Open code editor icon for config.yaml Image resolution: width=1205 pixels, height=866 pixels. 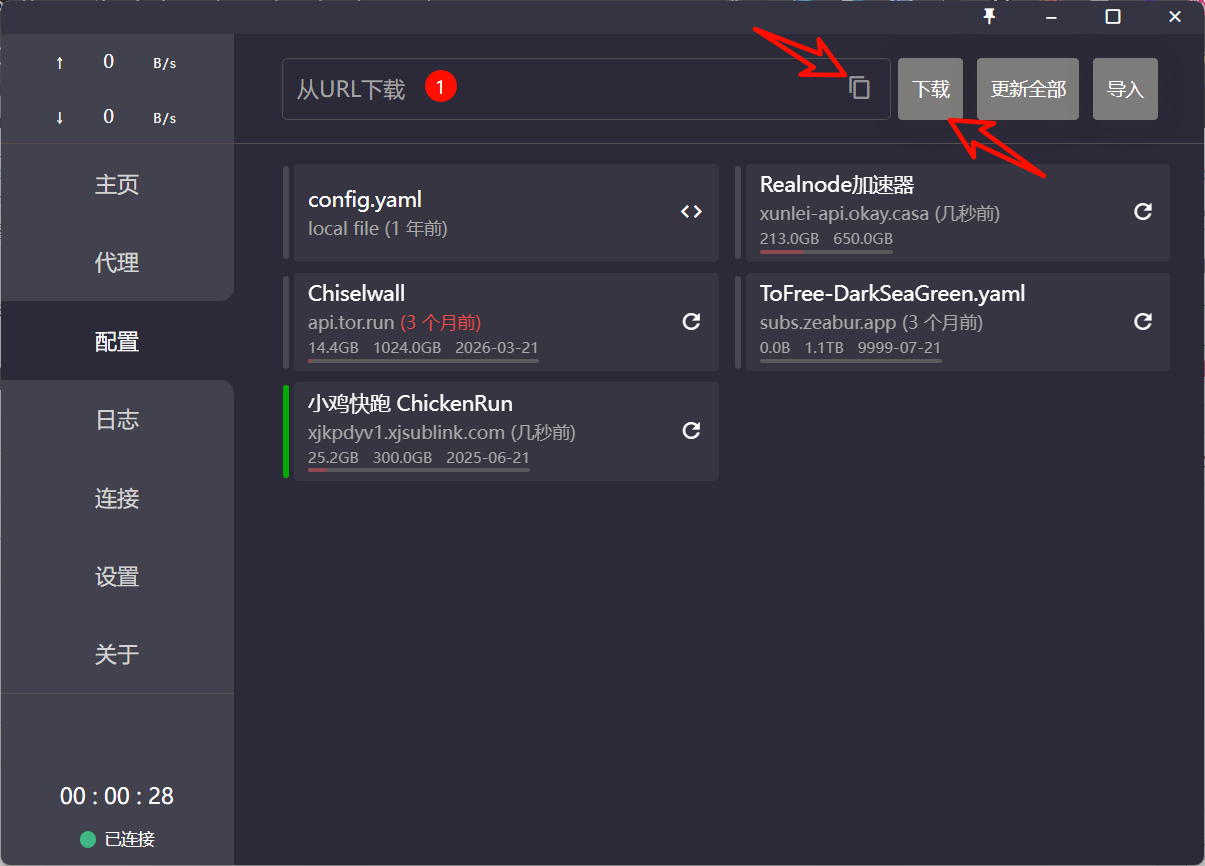tap(691, 212)
